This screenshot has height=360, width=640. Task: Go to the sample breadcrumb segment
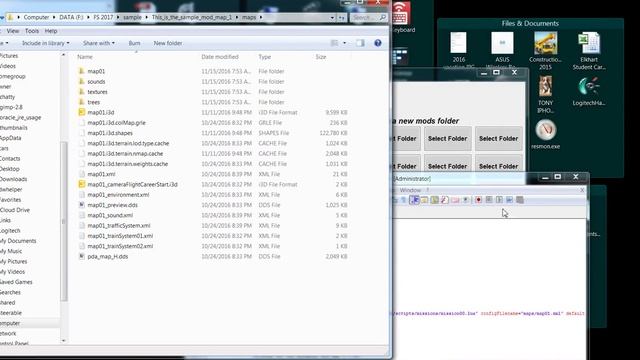click(x=132, y=17)
